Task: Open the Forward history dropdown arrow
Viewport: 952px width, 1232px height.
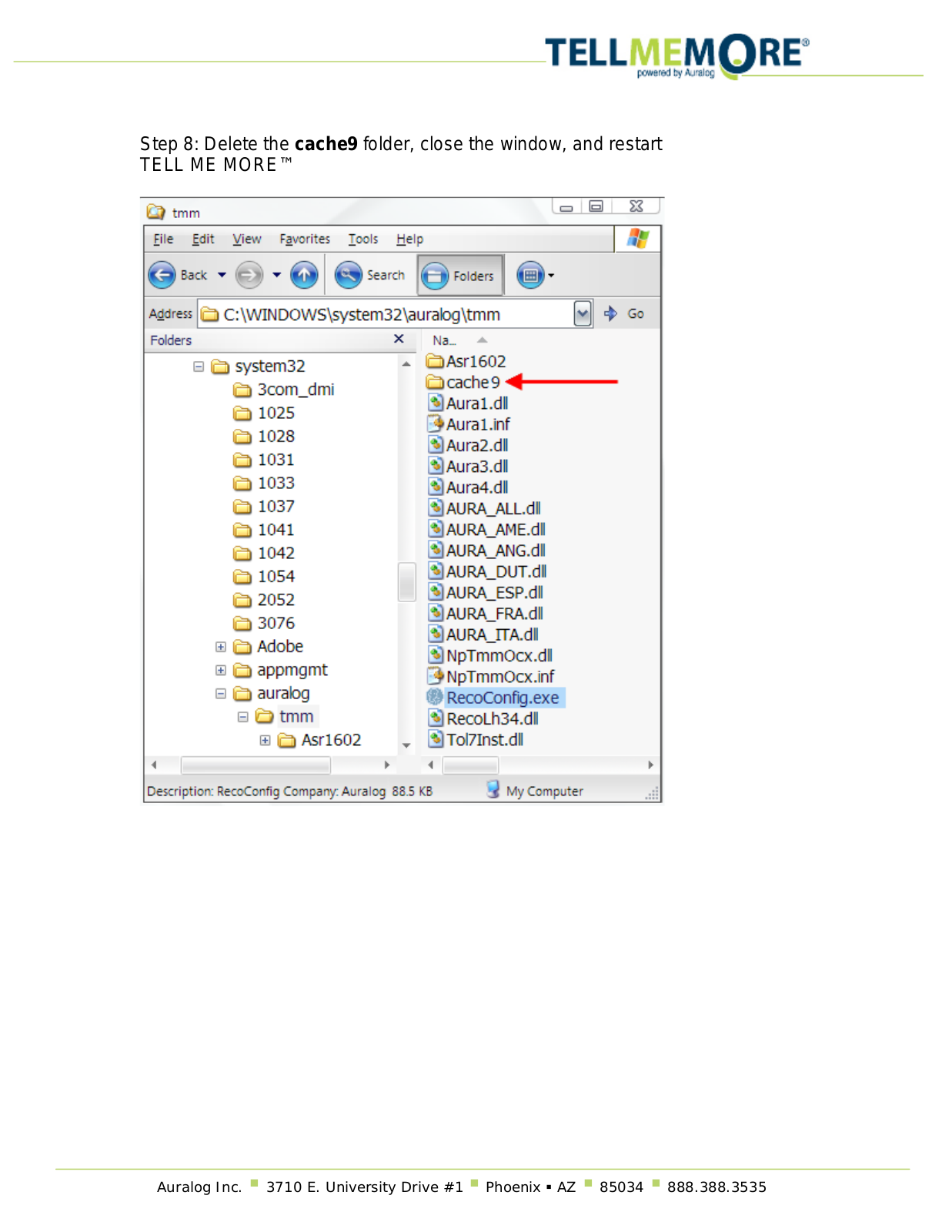Action: point(276,275)
